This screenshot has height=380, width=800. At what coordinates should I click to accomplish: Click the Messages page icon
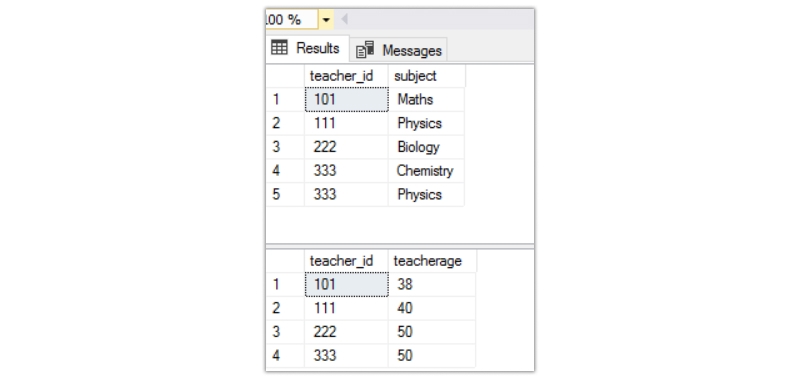tap(365, 50)
